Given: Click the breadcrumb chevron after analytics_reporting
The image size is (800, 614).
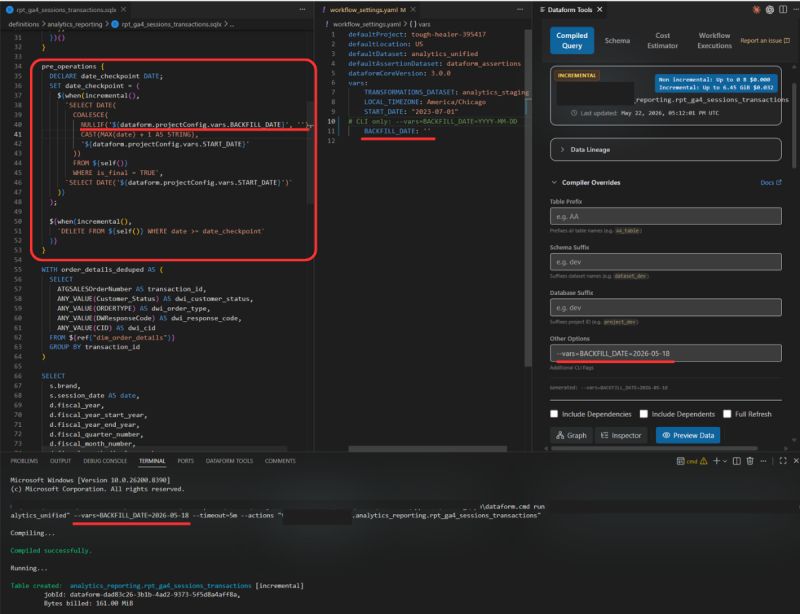Looking at the screenshot, I should [107, 24].
